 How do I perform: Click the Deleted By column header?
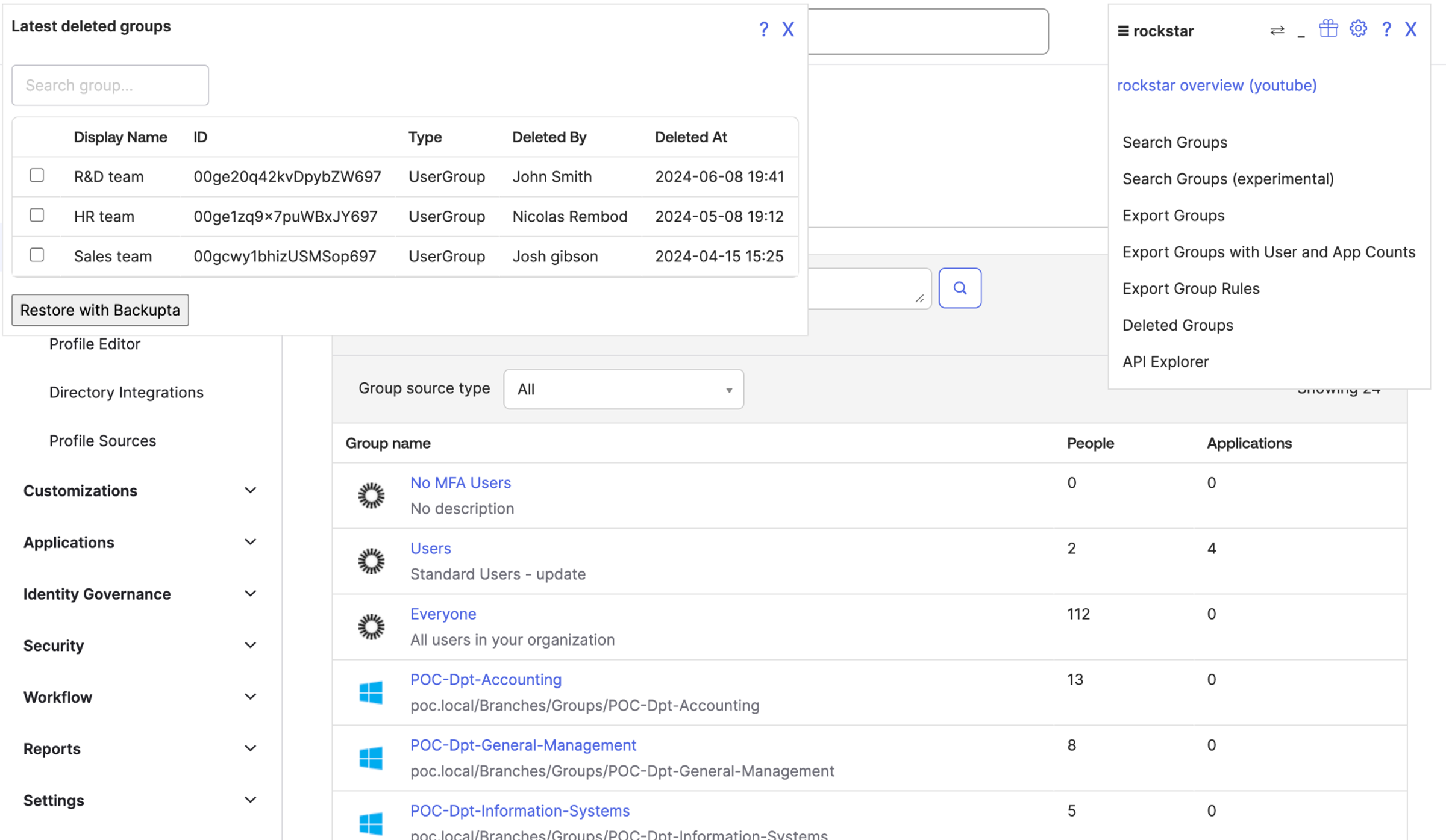549,137
